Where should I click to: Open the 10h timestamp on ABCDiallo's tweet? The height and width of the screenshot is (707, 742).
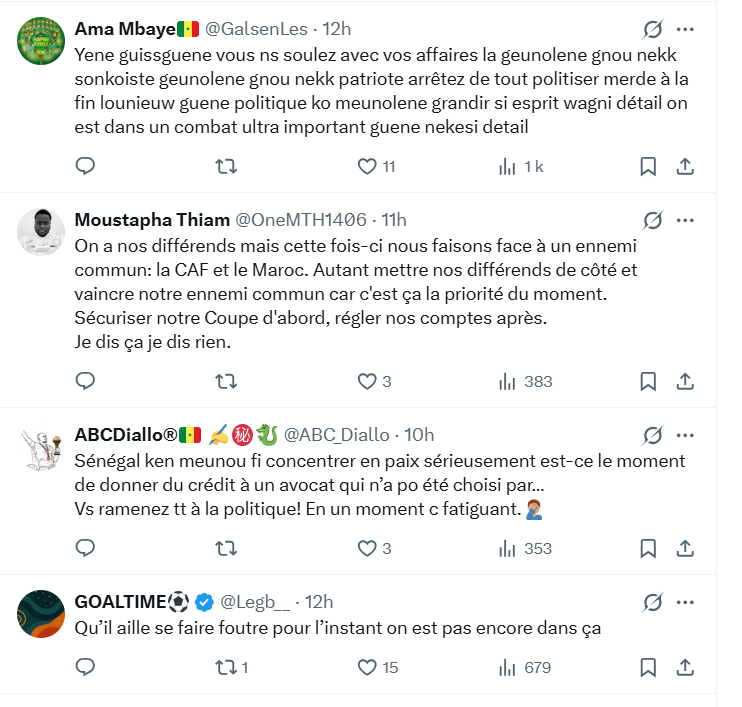pyautogui.click(x=420, y=434)
